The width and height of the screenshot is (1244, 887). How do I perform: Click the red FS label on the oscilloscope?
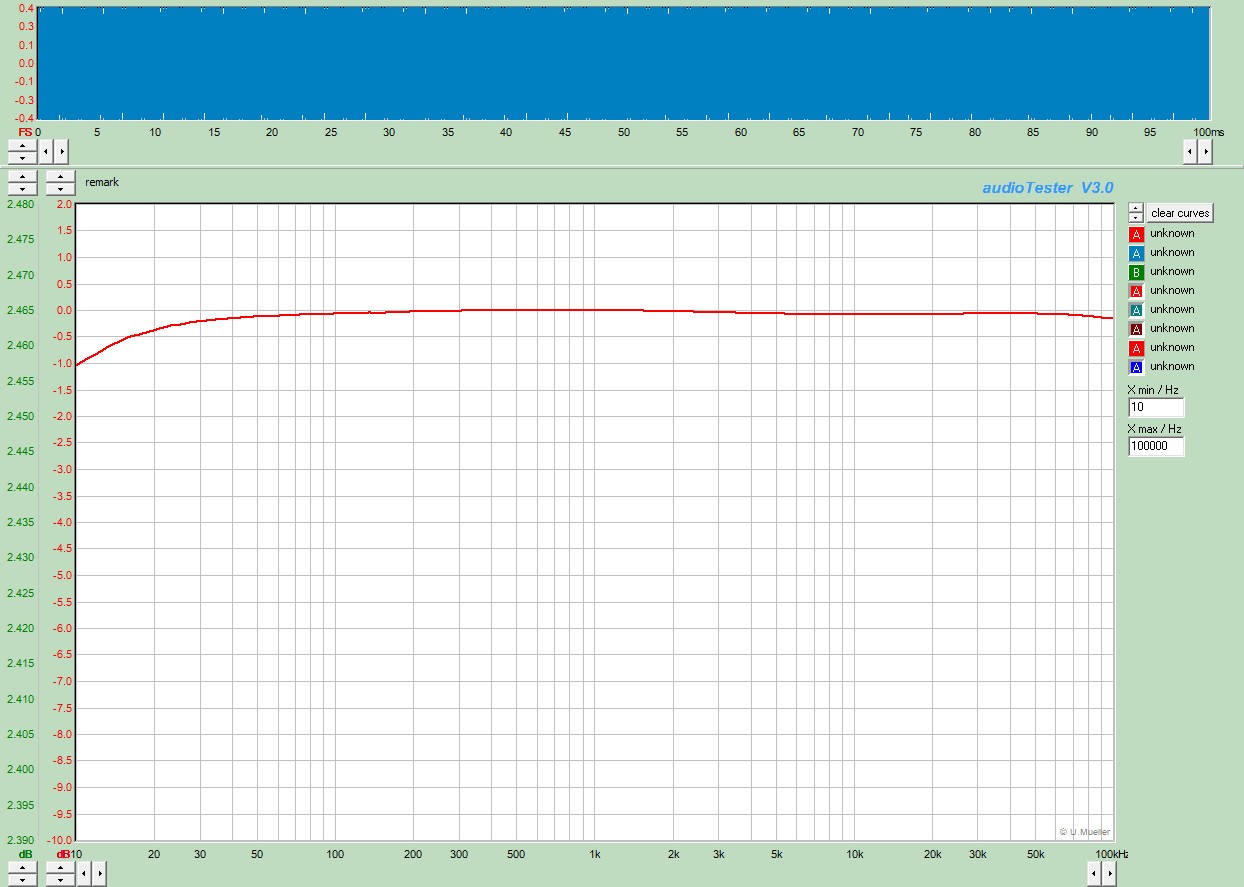[x=25, y=132]
